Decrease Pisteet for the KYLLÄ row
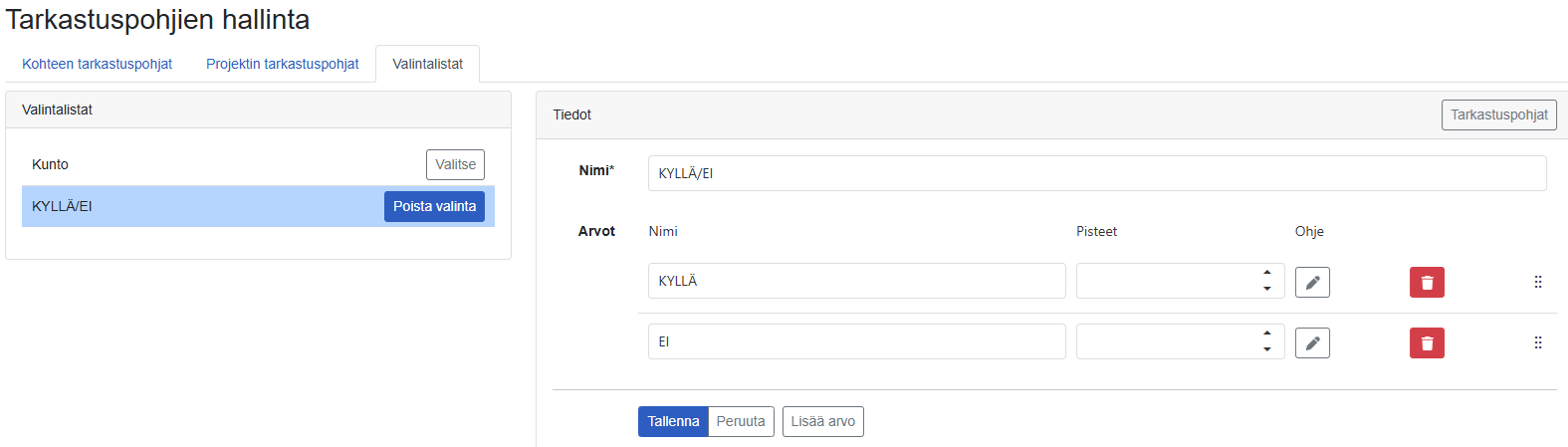Viewport: 1568px width, 447px height. (x=1267, y=289)
